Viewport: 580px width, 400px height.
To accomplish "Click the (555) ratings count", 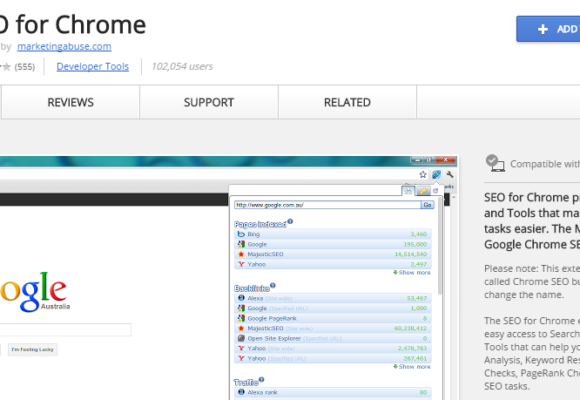I will [x=25, y=67].
